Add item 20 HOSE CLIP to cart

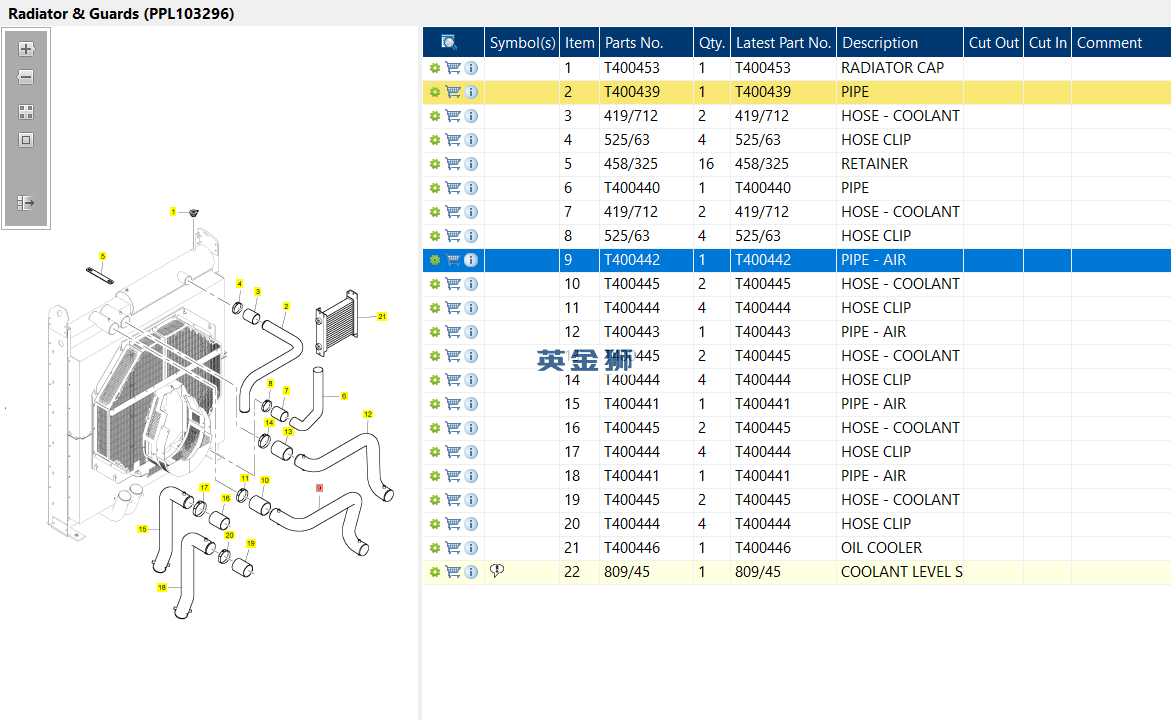453,524
